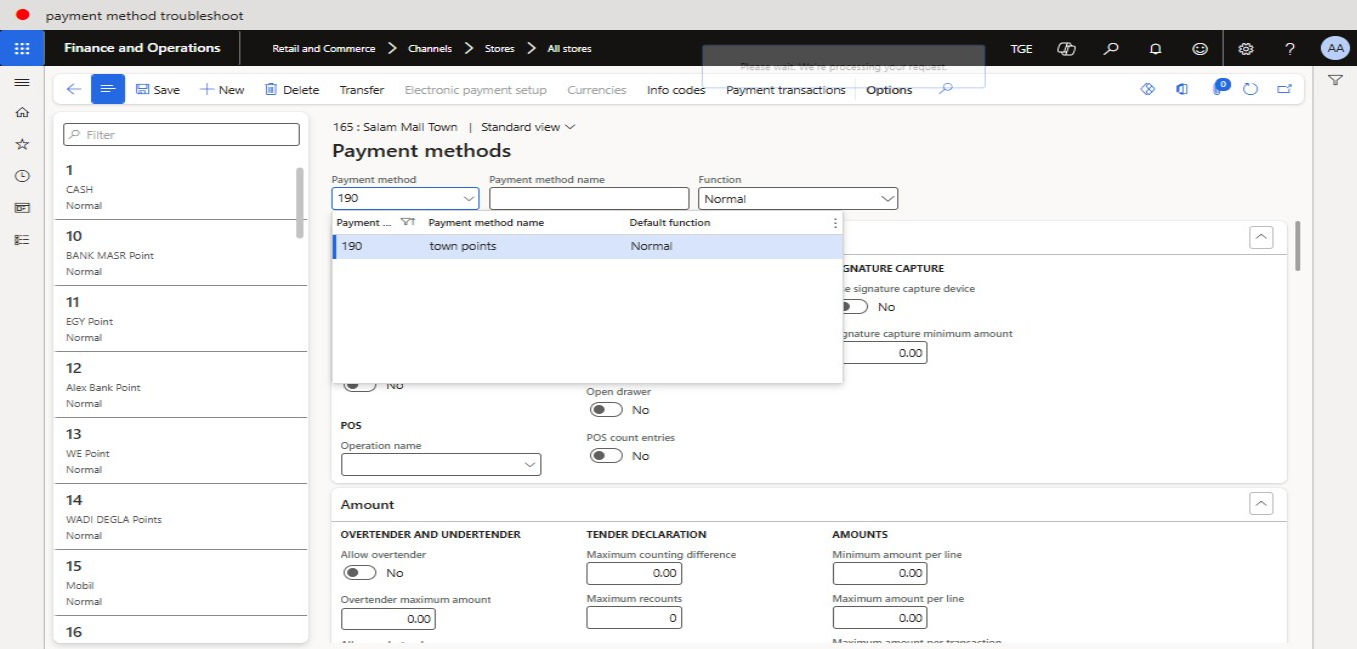Click the Payment method name field
Screen dimensions: 1357x649
click(589, 198)
